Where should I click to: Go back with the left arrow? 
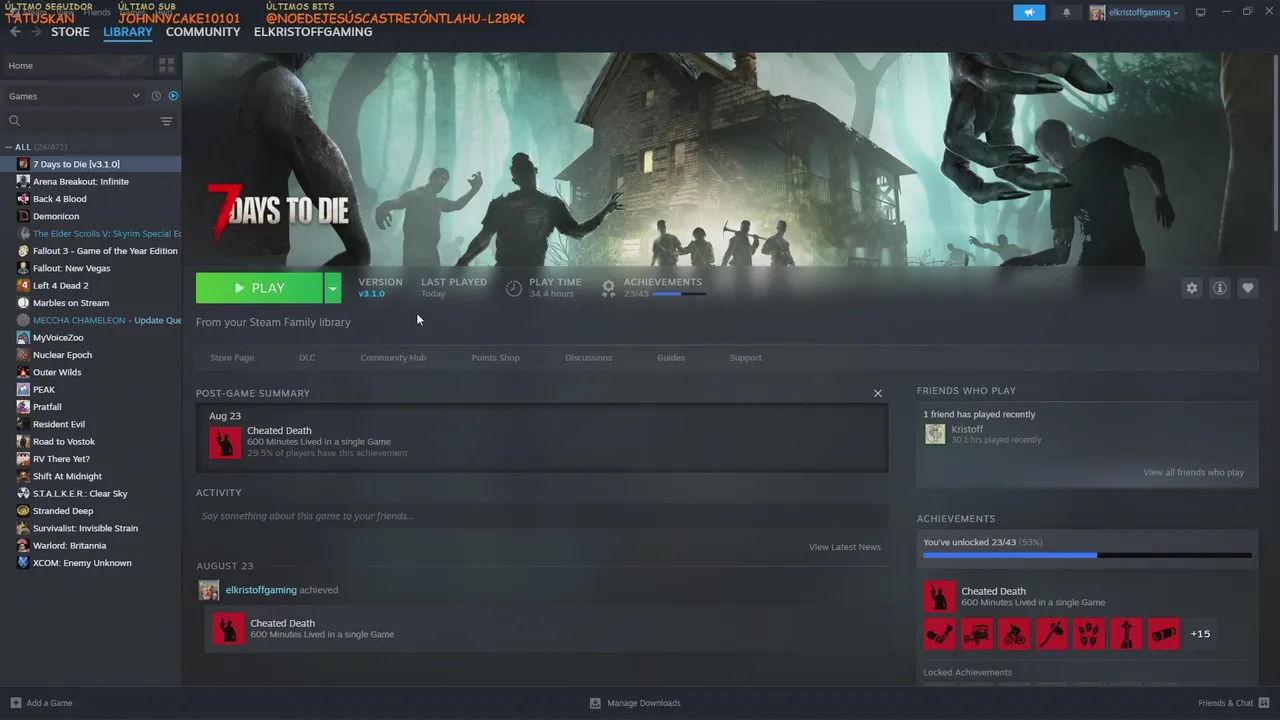click(x=15, y=32)
